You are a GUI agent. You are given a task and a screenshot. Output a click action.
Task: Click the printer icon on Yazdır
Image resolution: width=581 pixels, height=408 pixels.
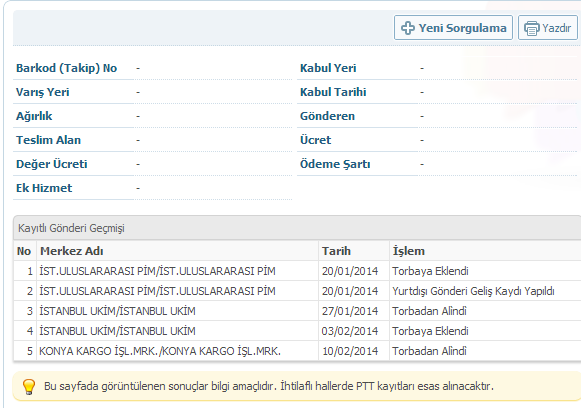pos(531,28)
